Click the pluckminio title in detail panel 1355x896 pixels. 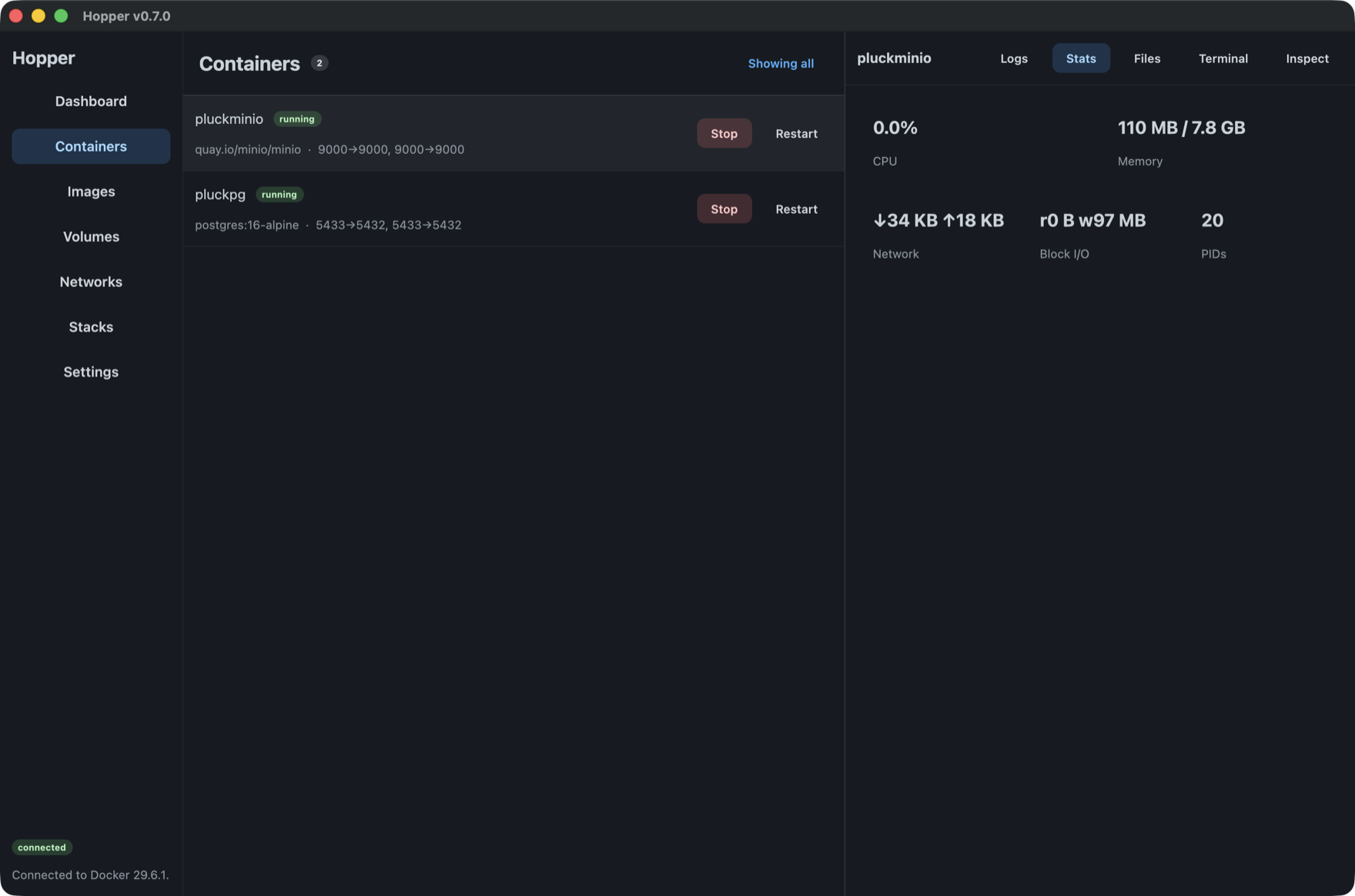coord(894,58)
